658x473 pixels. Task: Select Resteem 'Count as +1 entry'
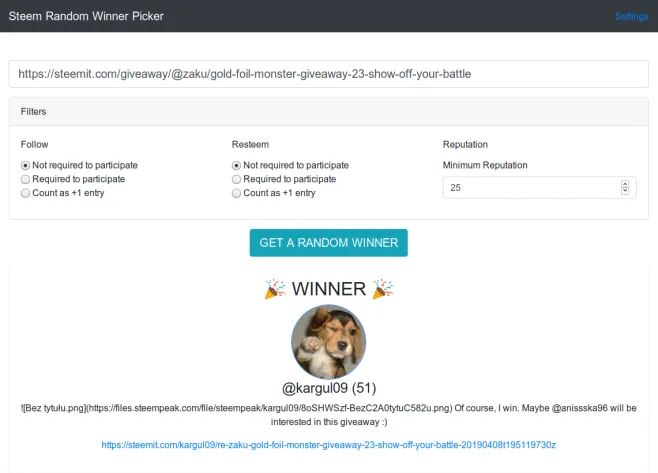pyautogui.click(x=237, y=193)
